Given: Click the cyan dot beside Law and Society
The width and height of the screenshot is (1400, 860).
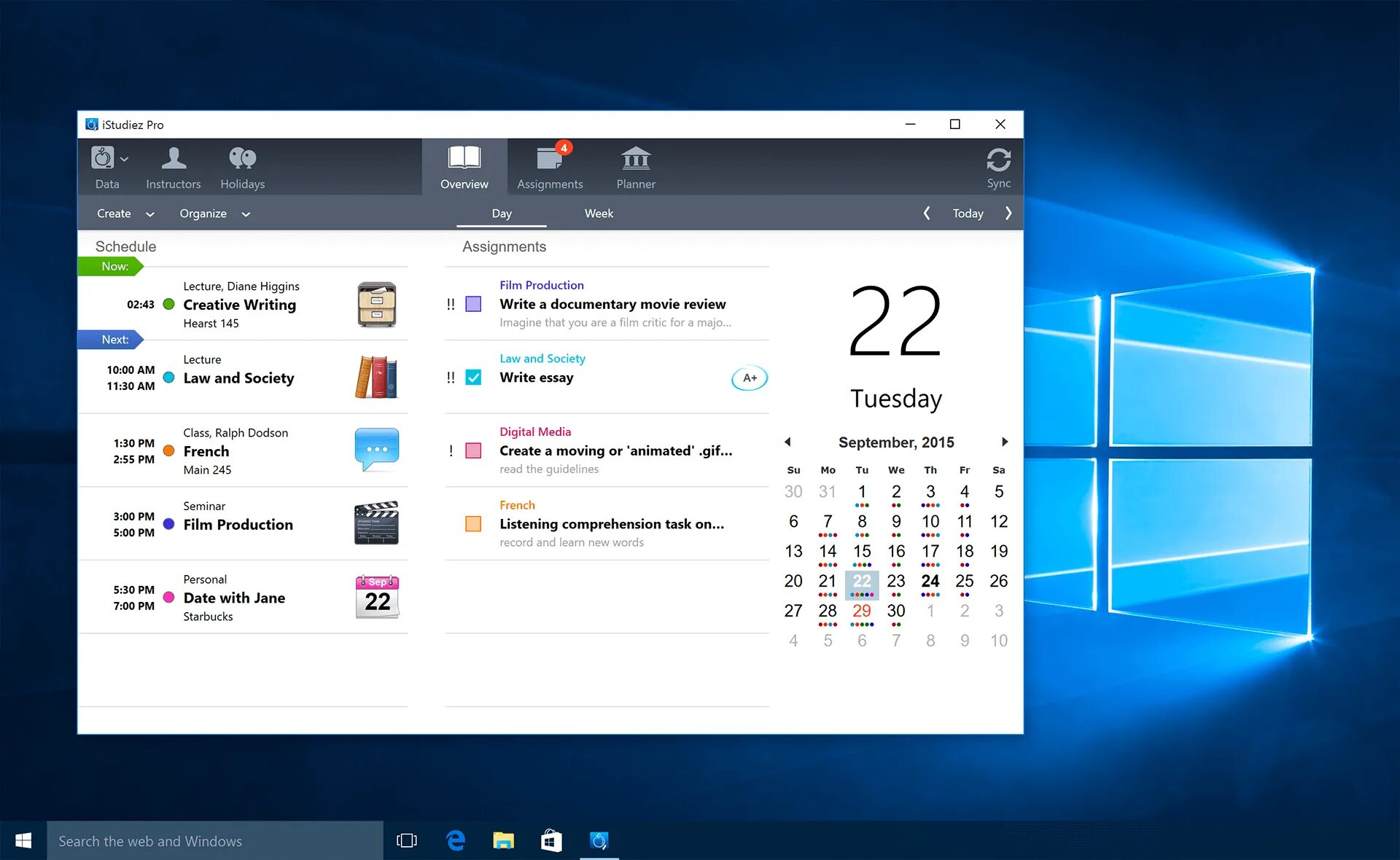Looking at the screenshot, I should click(168, 377).
